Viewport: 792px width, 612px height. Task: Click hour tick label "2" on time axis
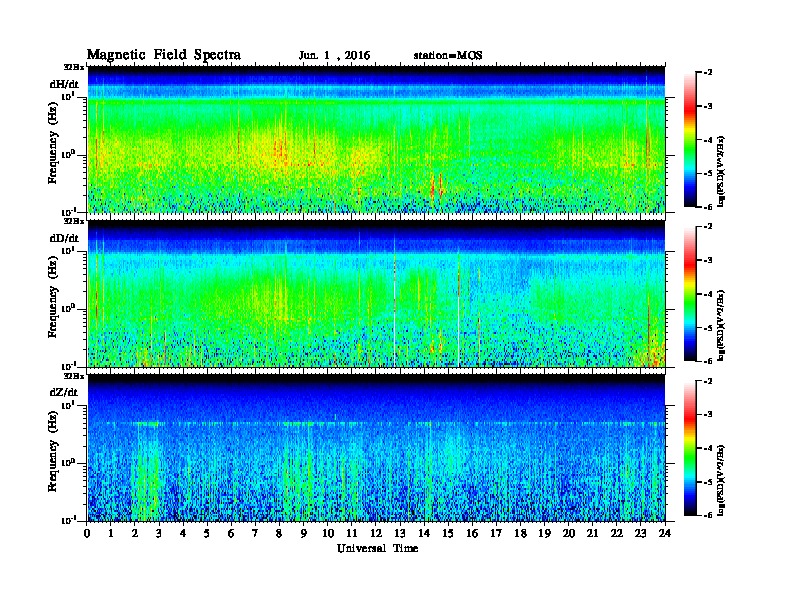click(135, 533)
